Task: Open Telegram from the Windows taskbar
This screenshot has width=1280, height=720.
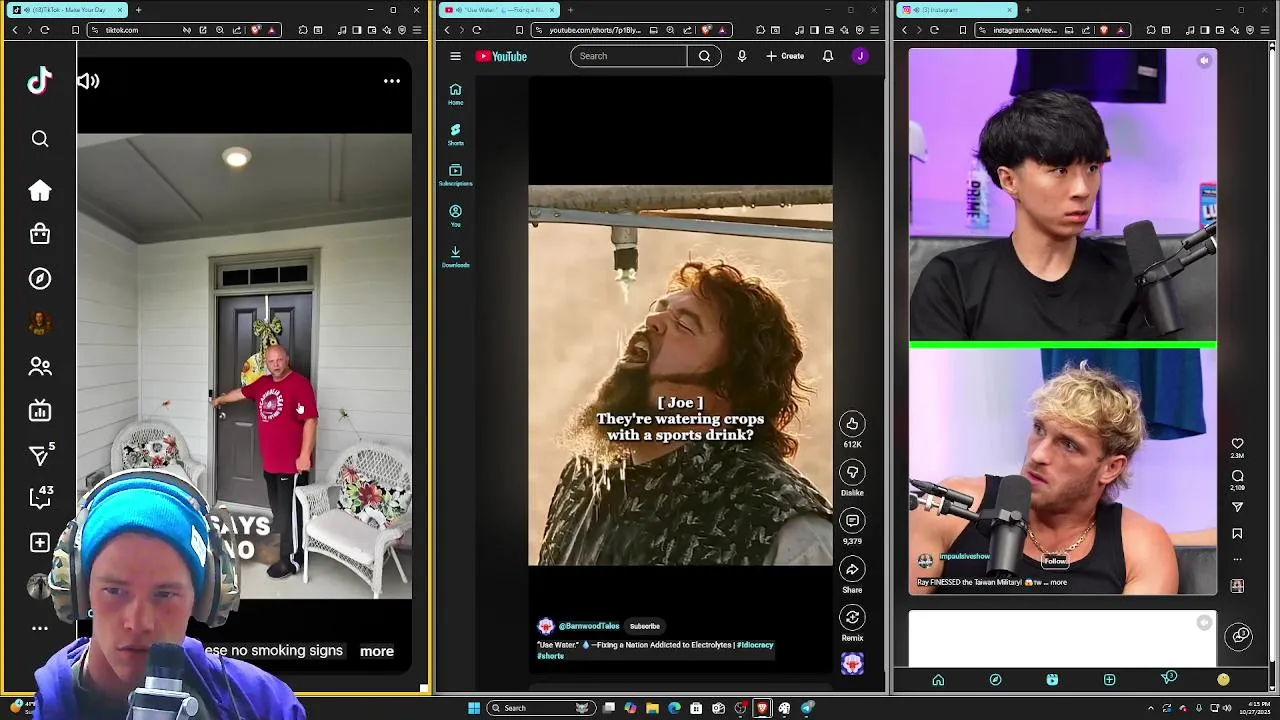Action: point(807,708)
